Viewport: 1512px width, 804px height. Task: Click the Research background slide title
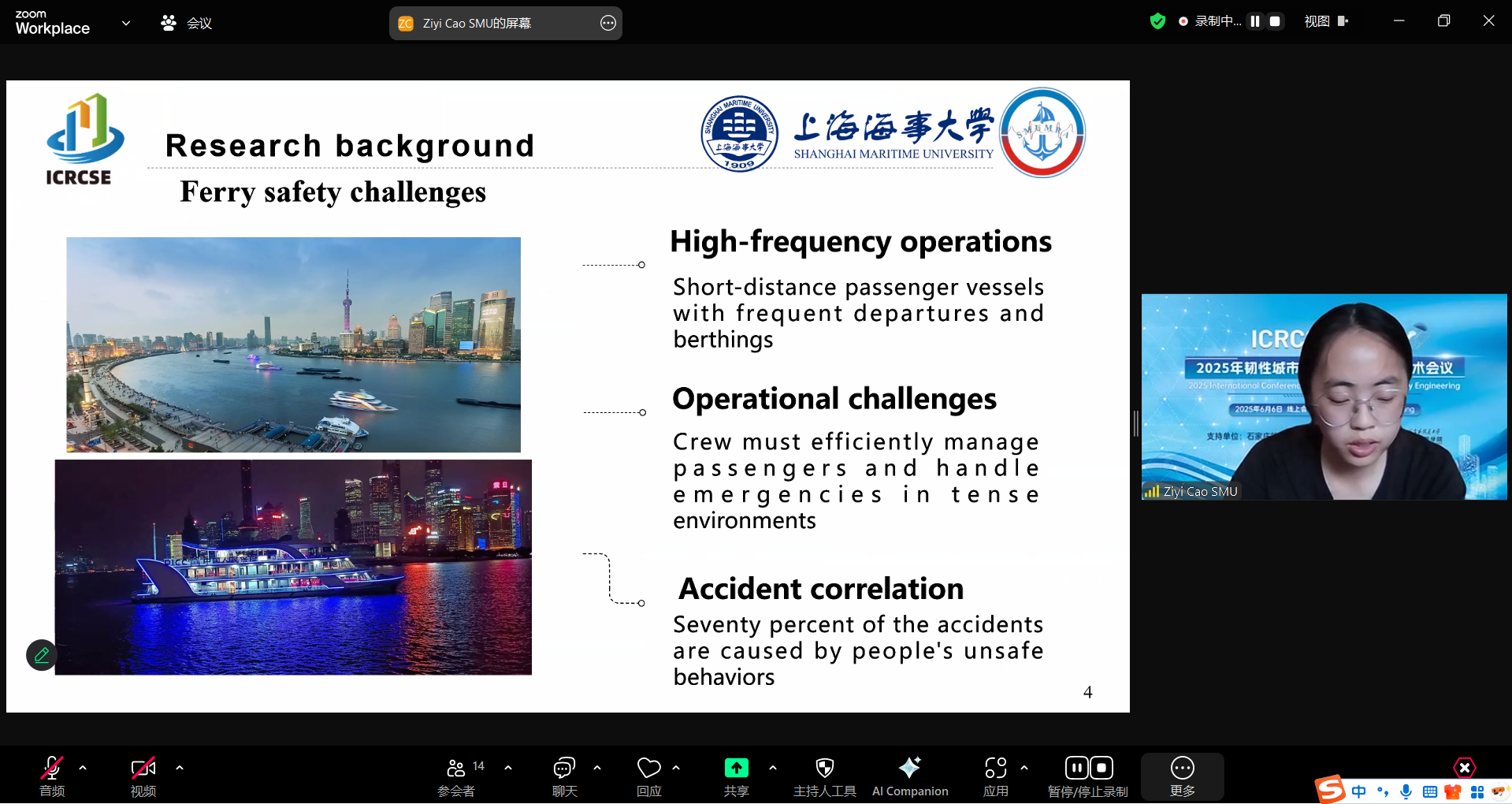click(350, 146)
